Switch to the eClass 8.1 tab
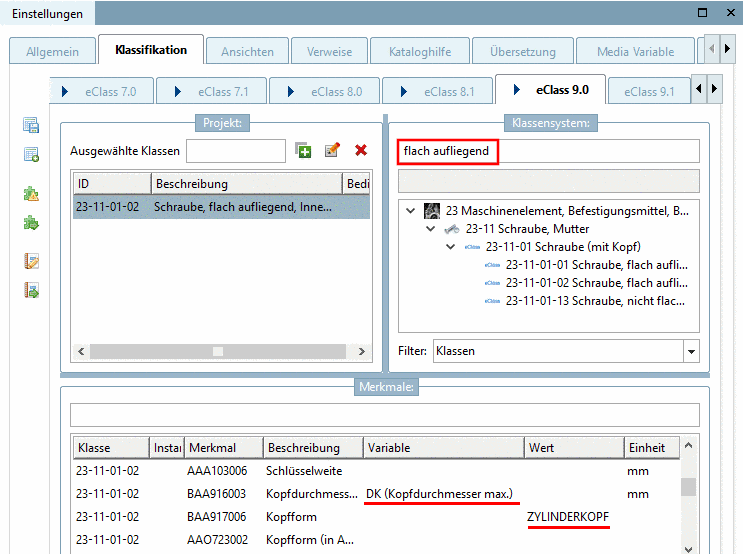Viewport: 743px width, 554px height. [x=437, y=91]
